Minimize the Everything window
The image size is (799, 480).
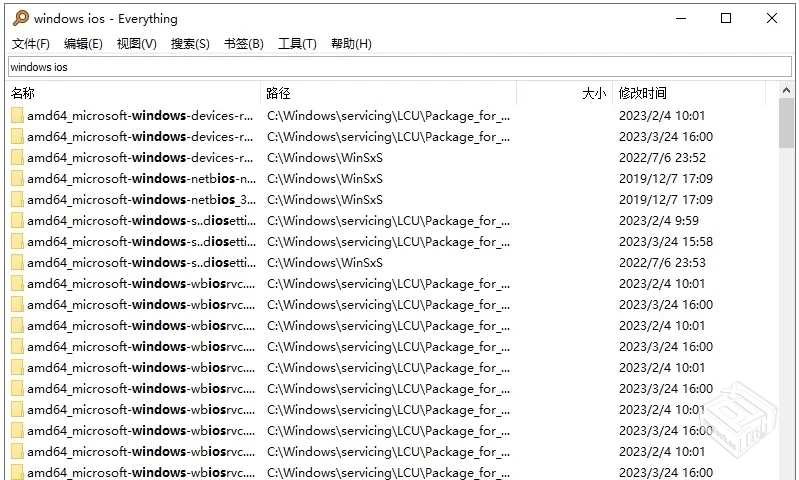click(681, 18)
